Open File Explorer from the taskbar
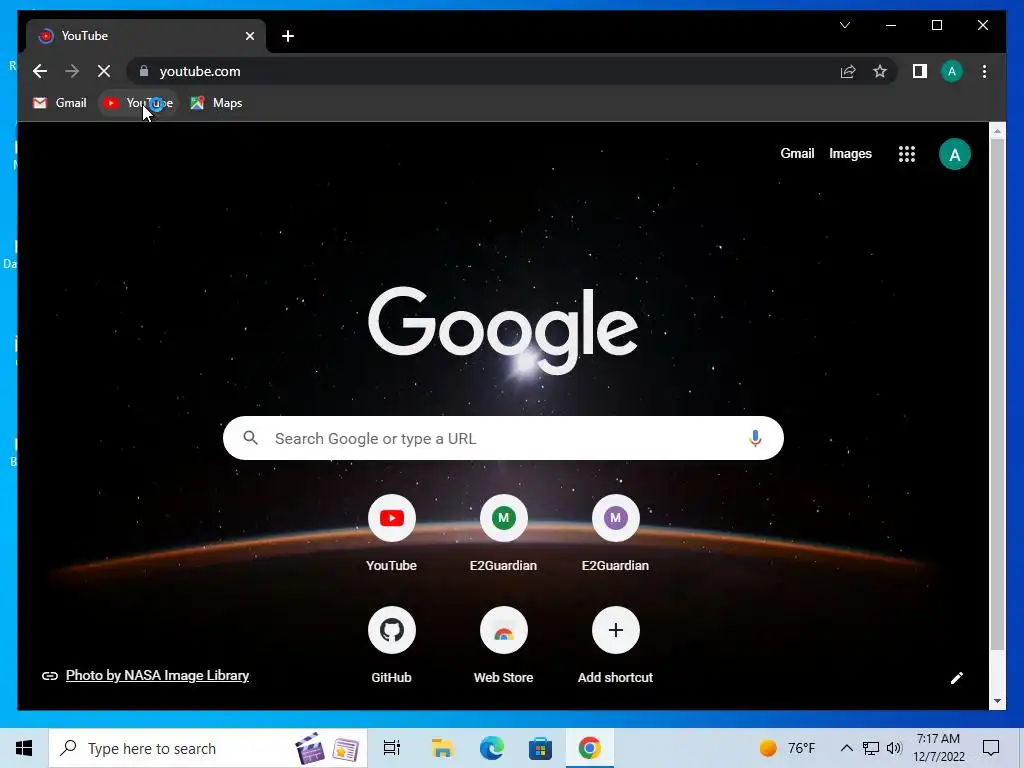1024x768 pixels. pos(441,748)
